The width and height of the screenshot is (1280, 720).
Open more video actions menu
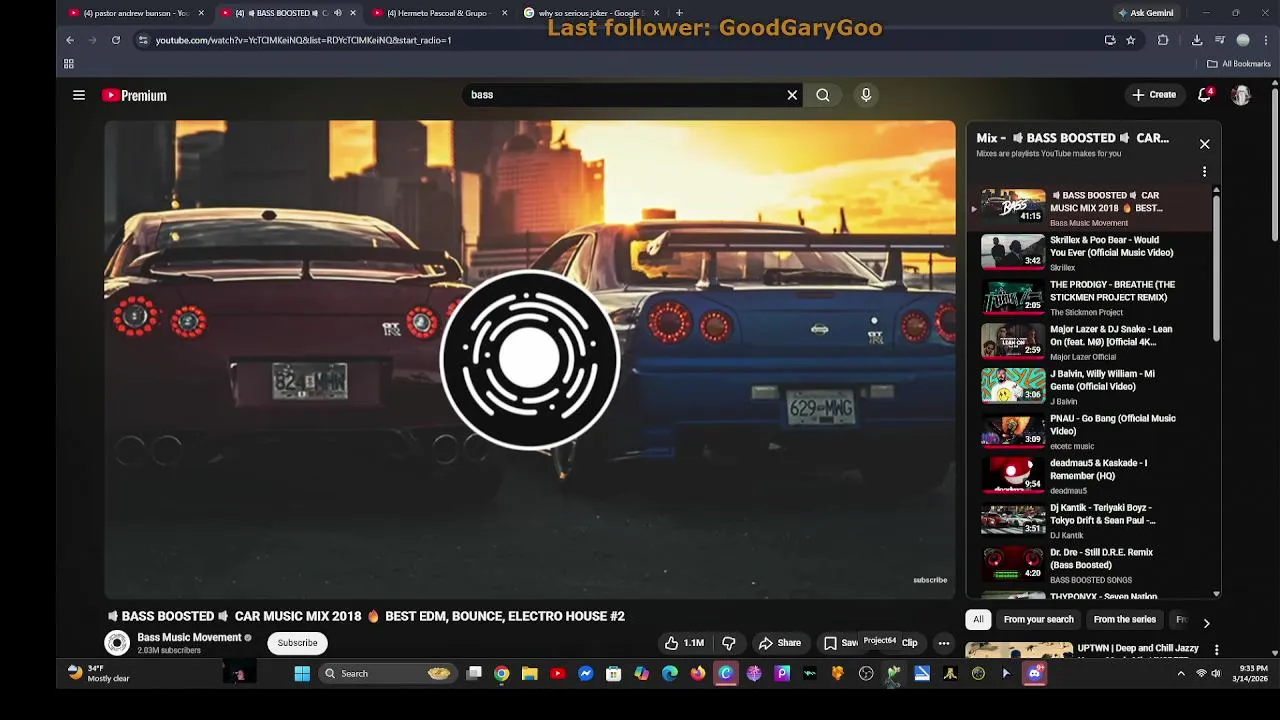click(x=943, y=643)
